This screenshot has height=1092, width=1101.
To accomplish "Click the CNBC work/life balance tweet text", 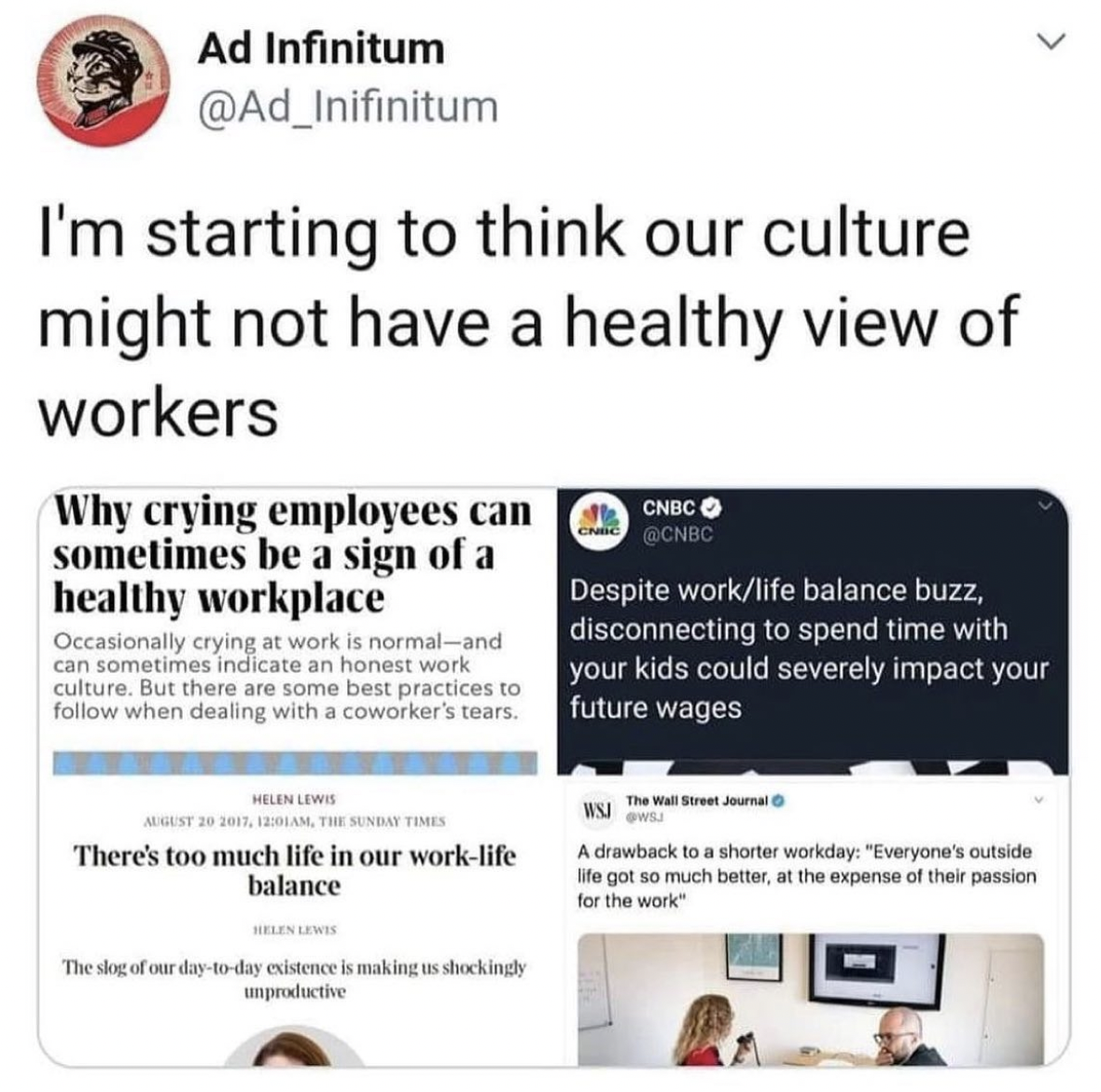I will 809,649.
